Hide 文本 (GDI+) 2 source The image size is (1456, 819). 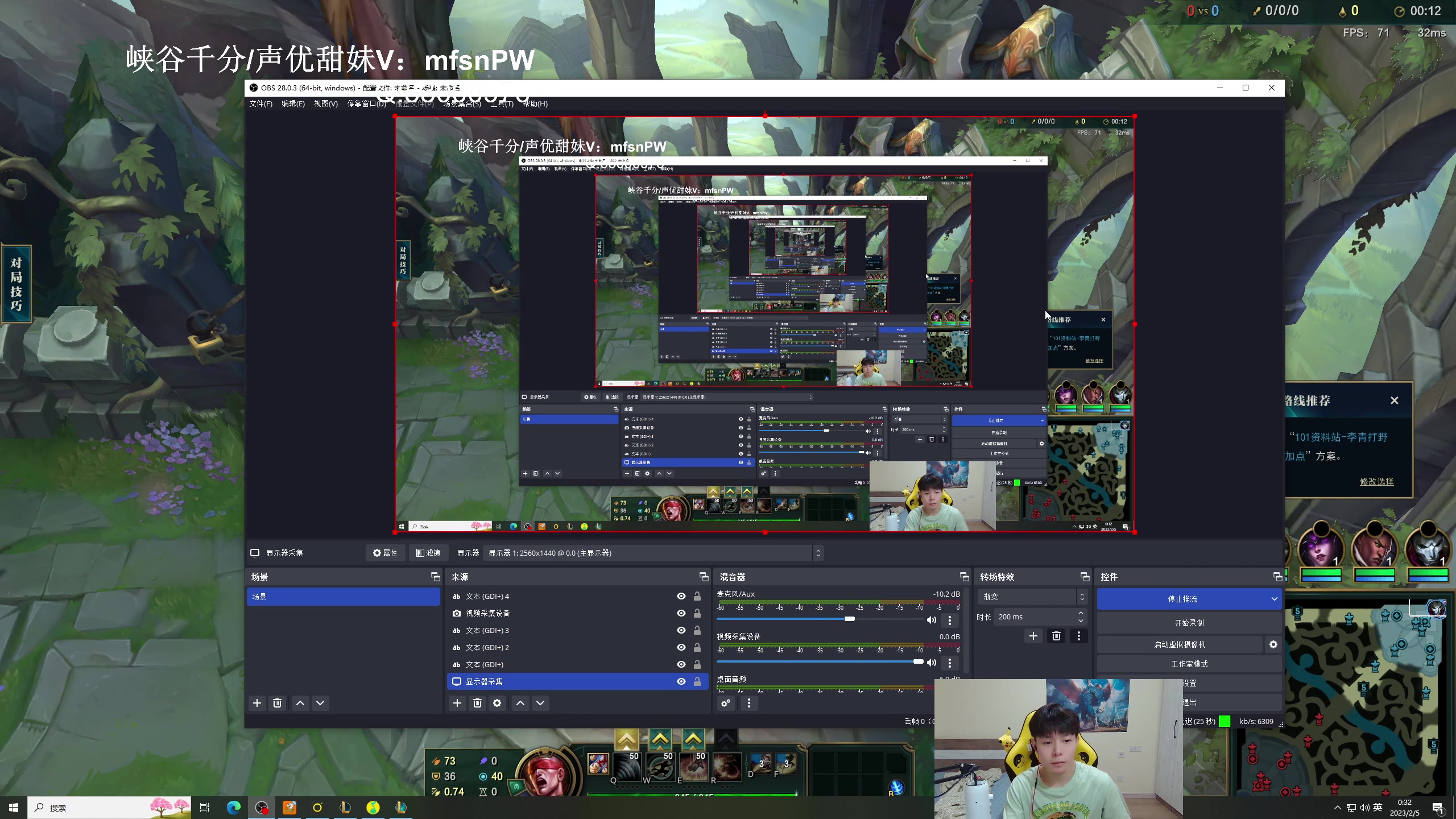681,647
